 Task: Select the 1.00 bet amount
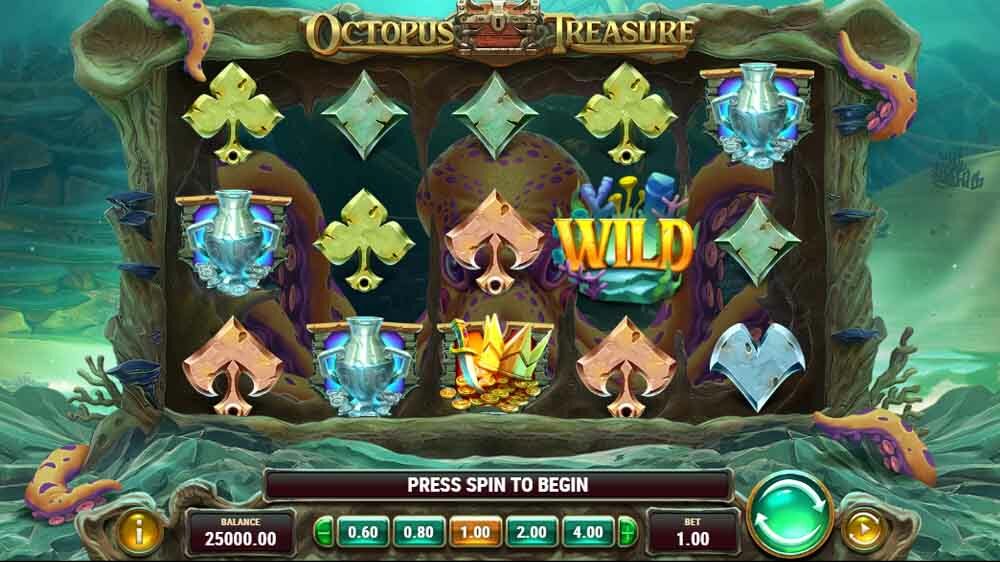pos(475,532)
